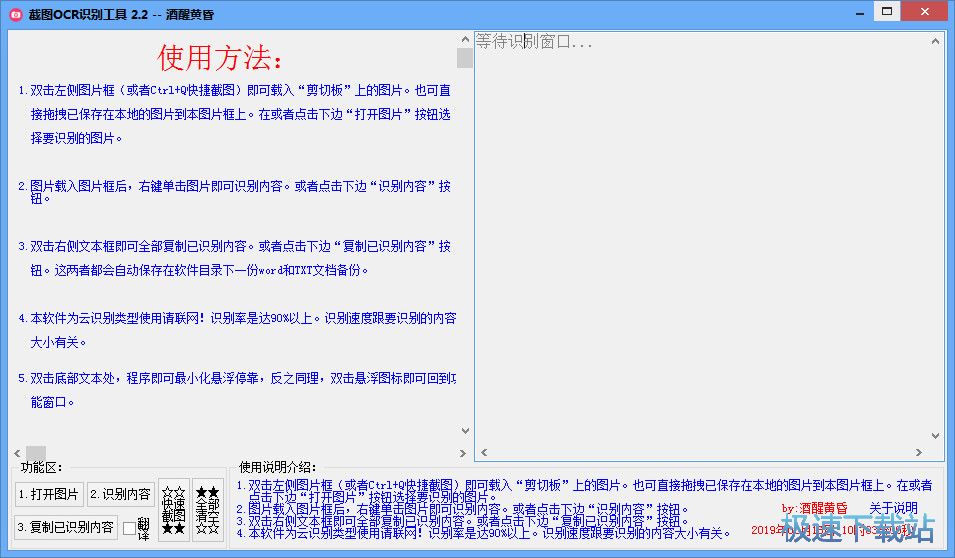Click 1.打开图片 button

pyautogui.click(x=48, y=494)
